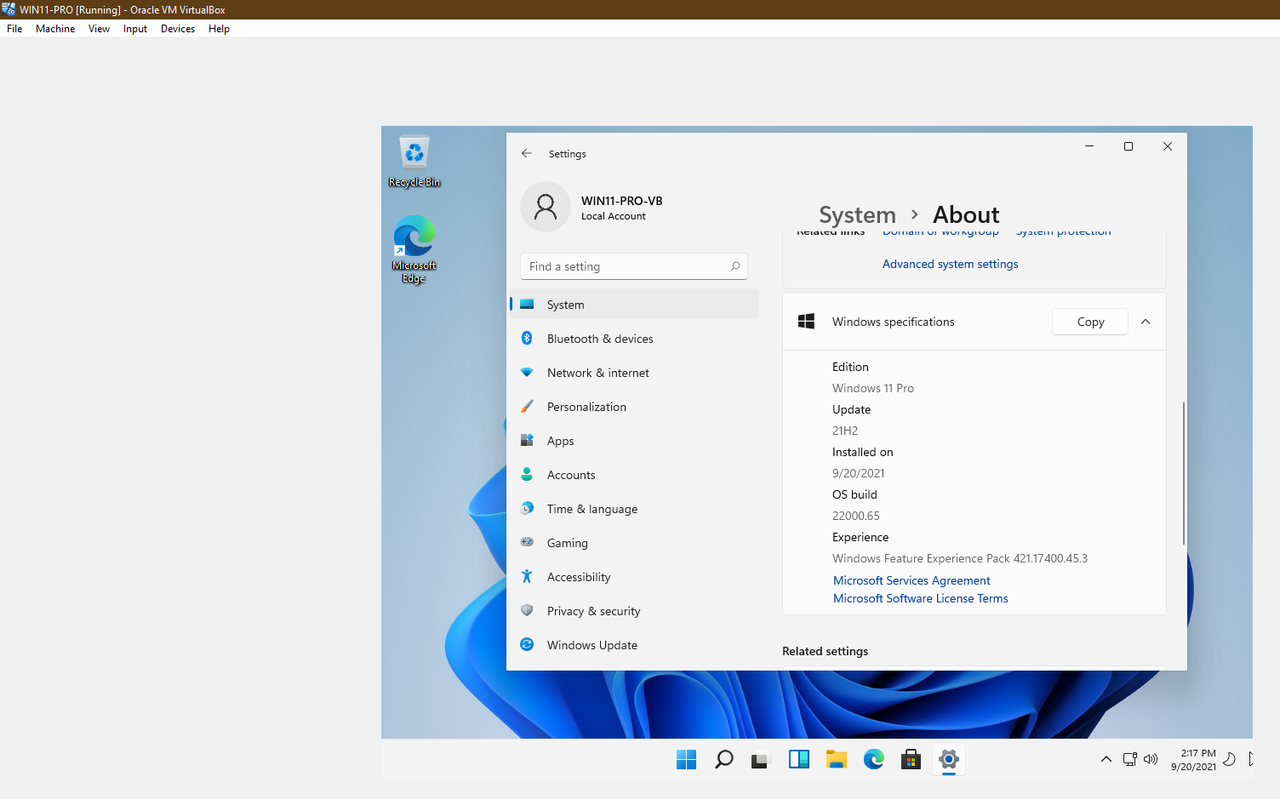This screenshot has height=799, width=1280.
Task: Click the Windows Feature Experience Pack text
Action: 960,558
